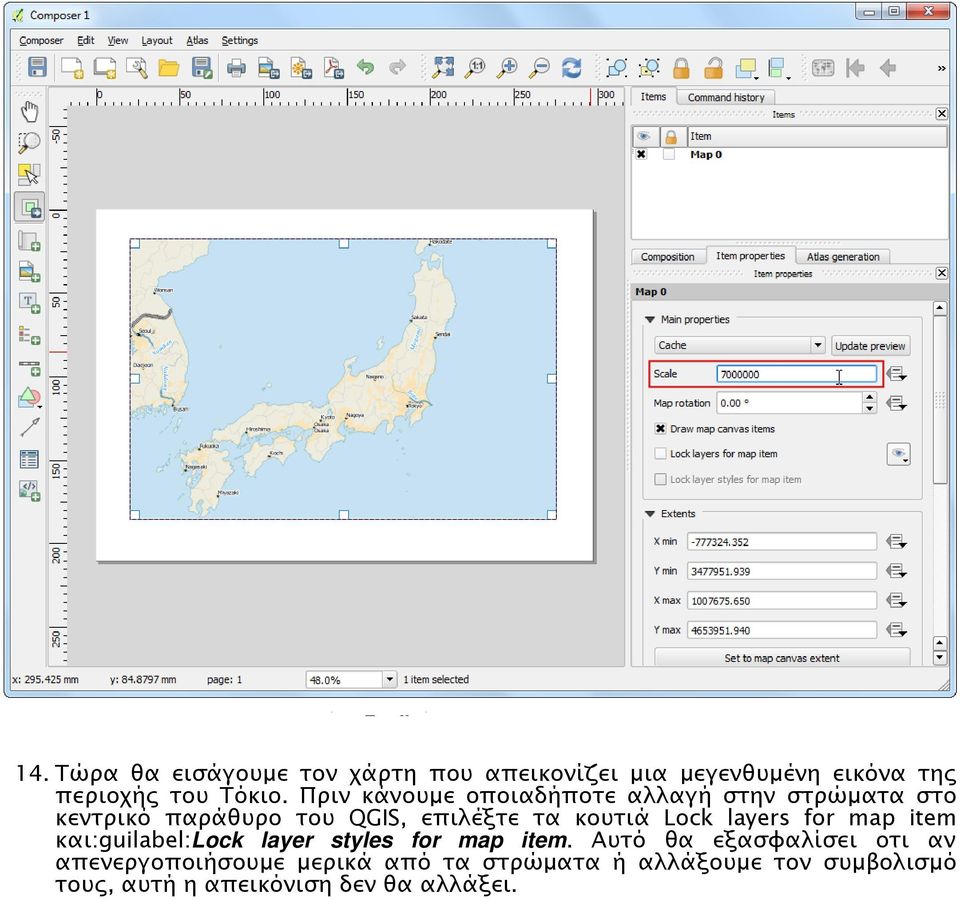
Task: Lock the selected items
Action: pos(681,67)
